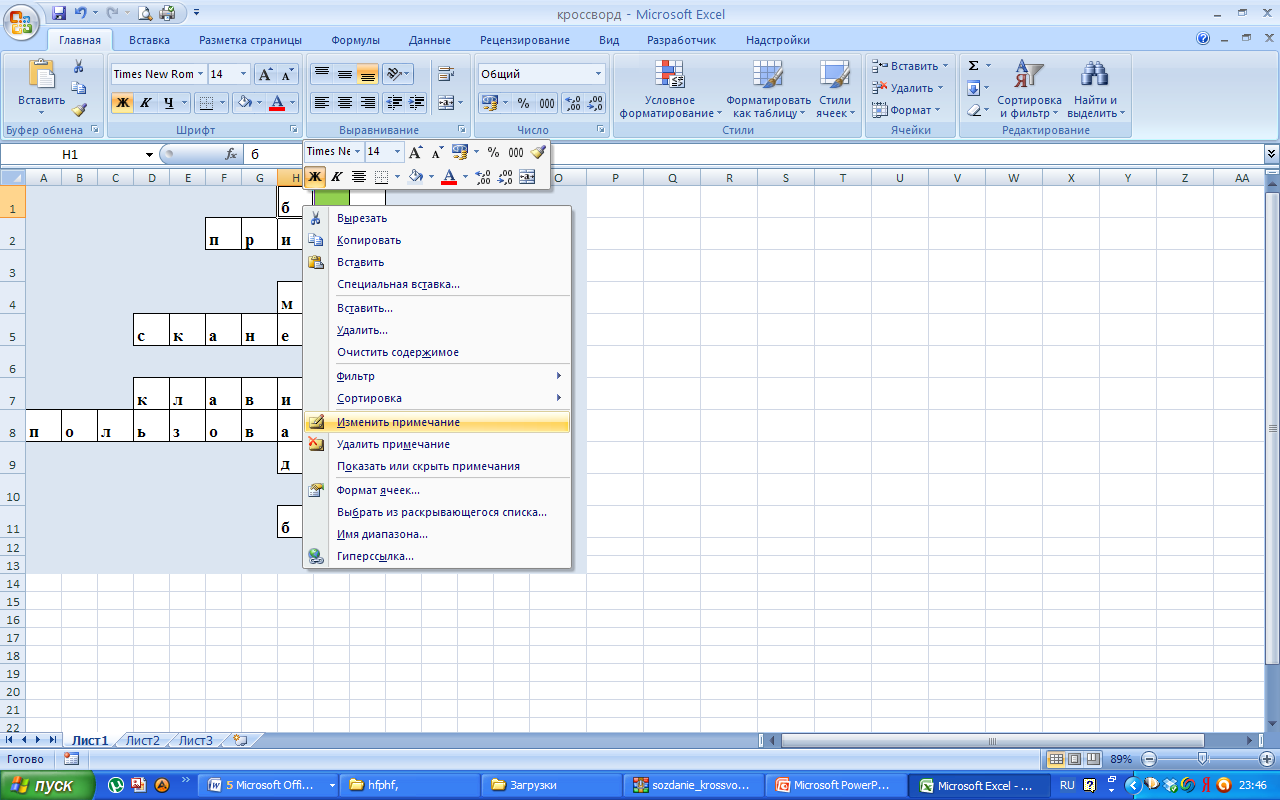This screenshot has width=1280, height=800.
Task: Apply Percent Style in the ribbon Number group
Action: [x=523, y=103]
